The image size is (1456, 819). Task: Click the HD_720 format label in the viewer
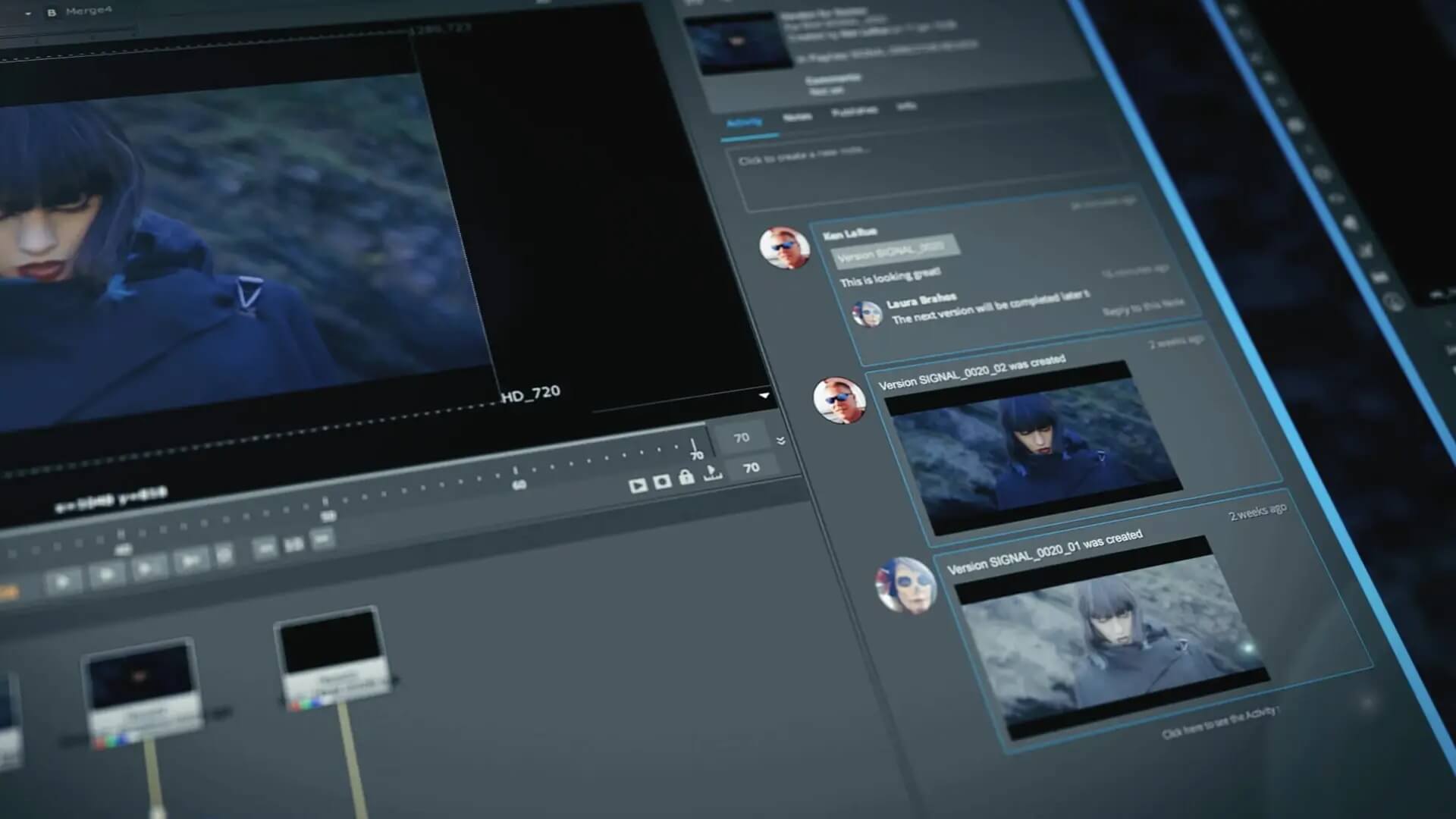click(x=531, y=394)
